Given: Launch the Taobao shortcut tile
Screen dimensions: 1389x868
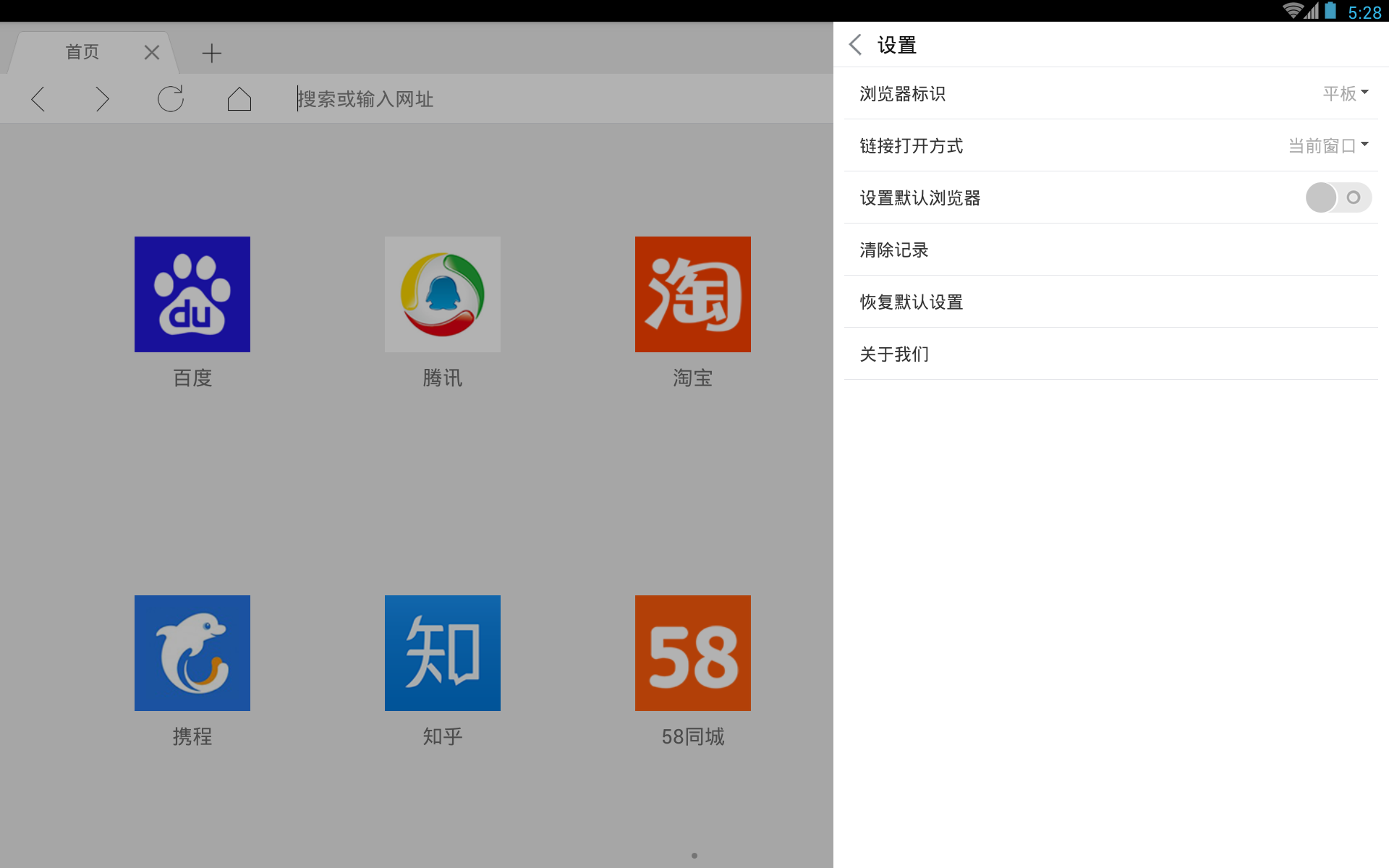Looking at the screenshot, I should [693, 294].
